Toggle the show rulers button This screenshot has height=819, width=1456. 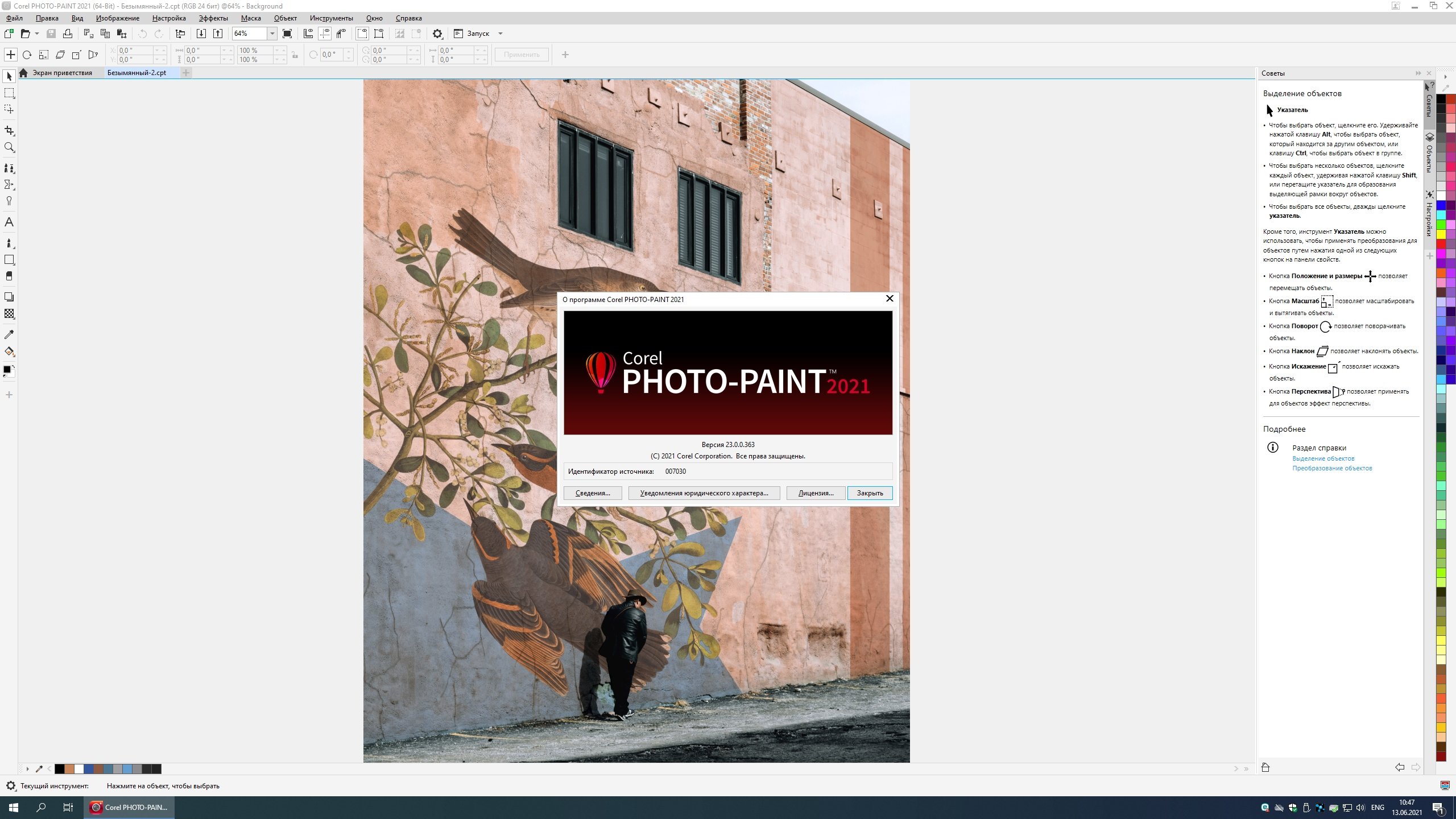click(308, 34)
